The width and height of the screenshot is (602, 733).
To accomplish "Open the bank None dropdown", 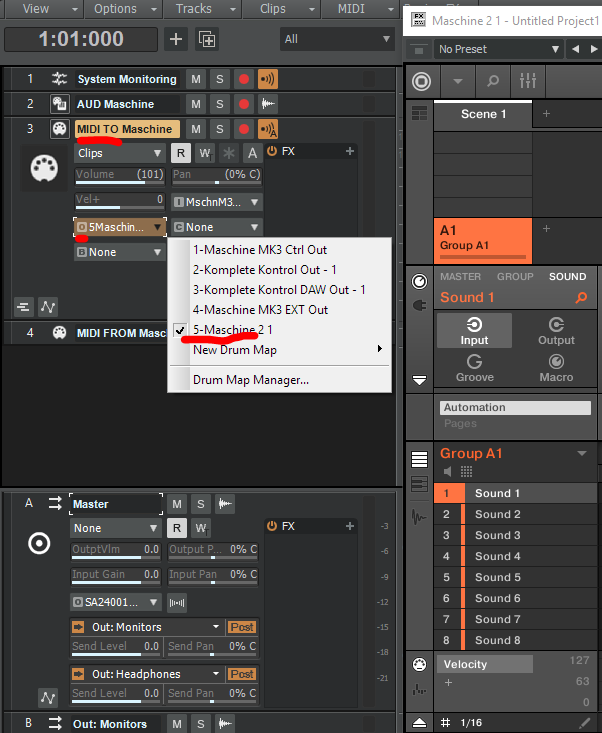I will [x=119, y=252].
